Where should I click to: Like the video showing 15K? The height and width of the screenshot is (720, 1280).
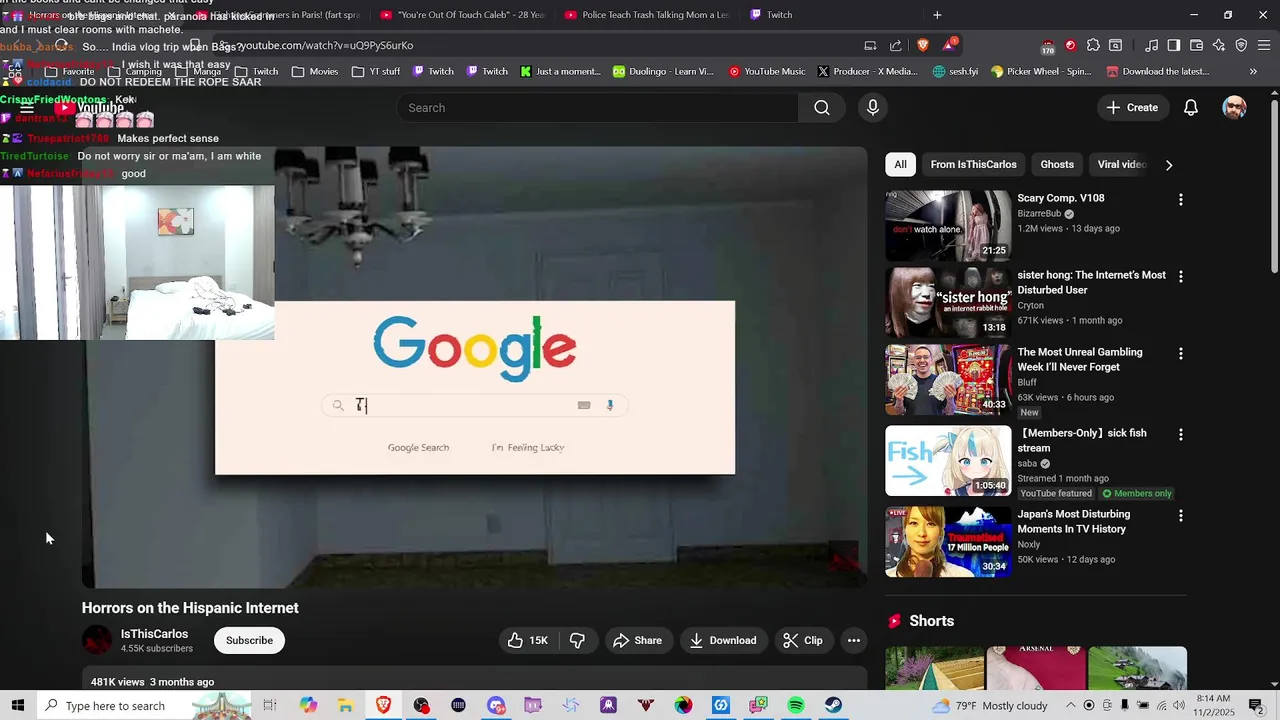click(528, 640)
